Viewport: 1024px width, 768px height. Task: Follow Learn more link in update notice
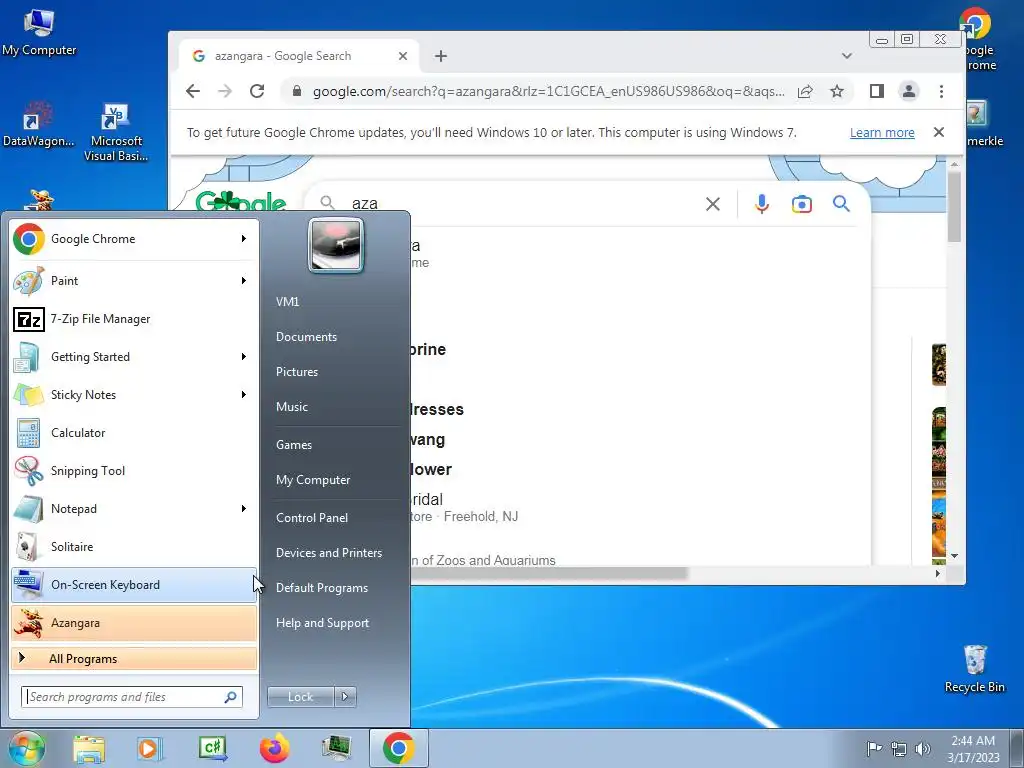(x=882, y=133)
